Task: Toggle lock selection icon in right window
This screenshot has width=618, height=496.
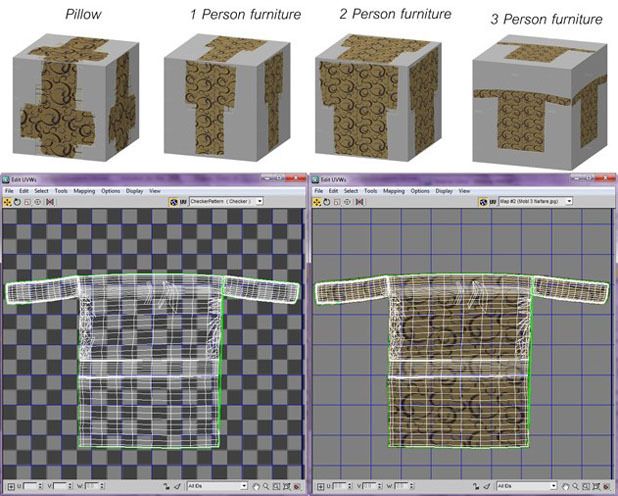Action: click(x=476, y=487)
